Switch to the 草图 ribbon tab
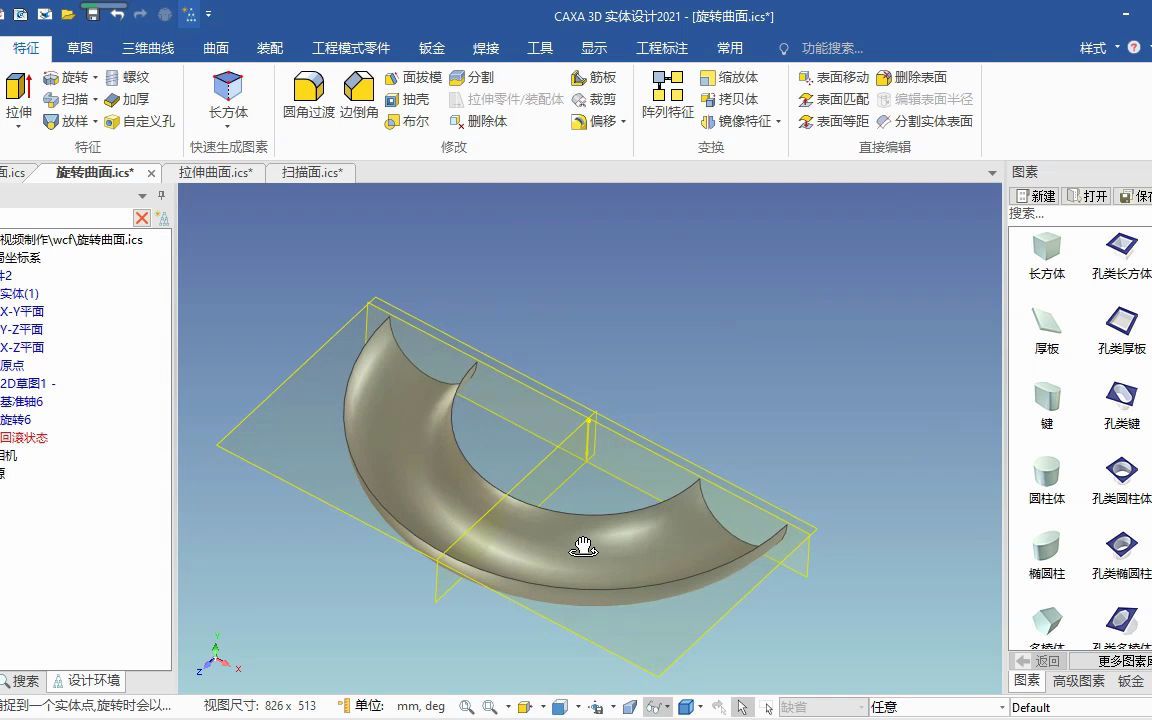 point(79,48)
